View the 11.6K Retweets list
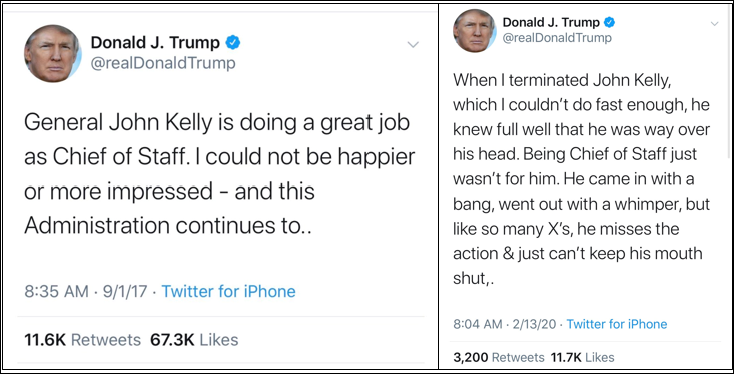 82,340
